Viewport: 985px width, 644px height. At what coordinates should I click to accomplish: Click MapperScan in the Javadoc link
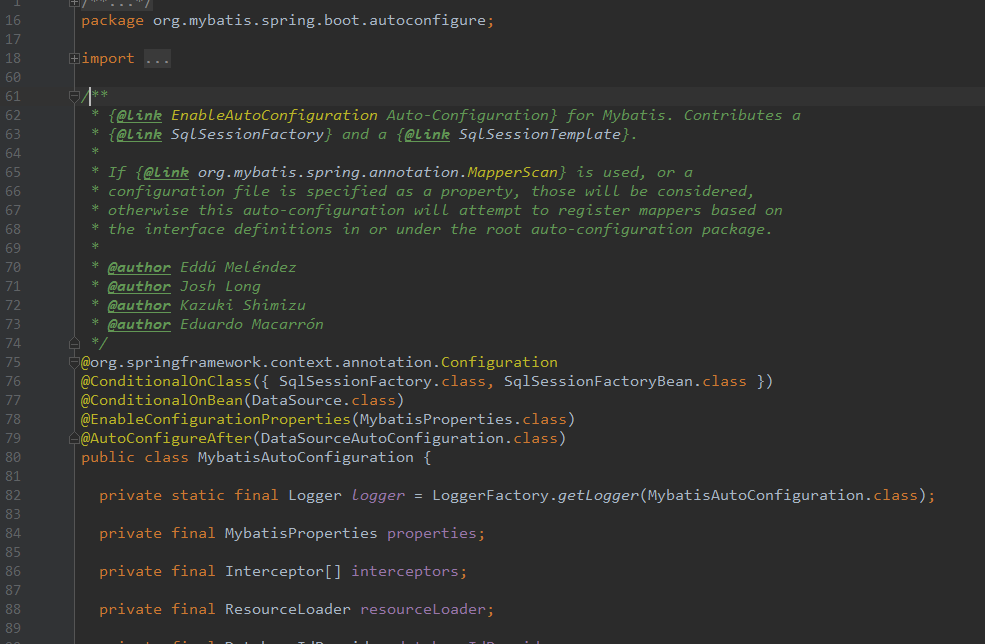tap(513, 172)
